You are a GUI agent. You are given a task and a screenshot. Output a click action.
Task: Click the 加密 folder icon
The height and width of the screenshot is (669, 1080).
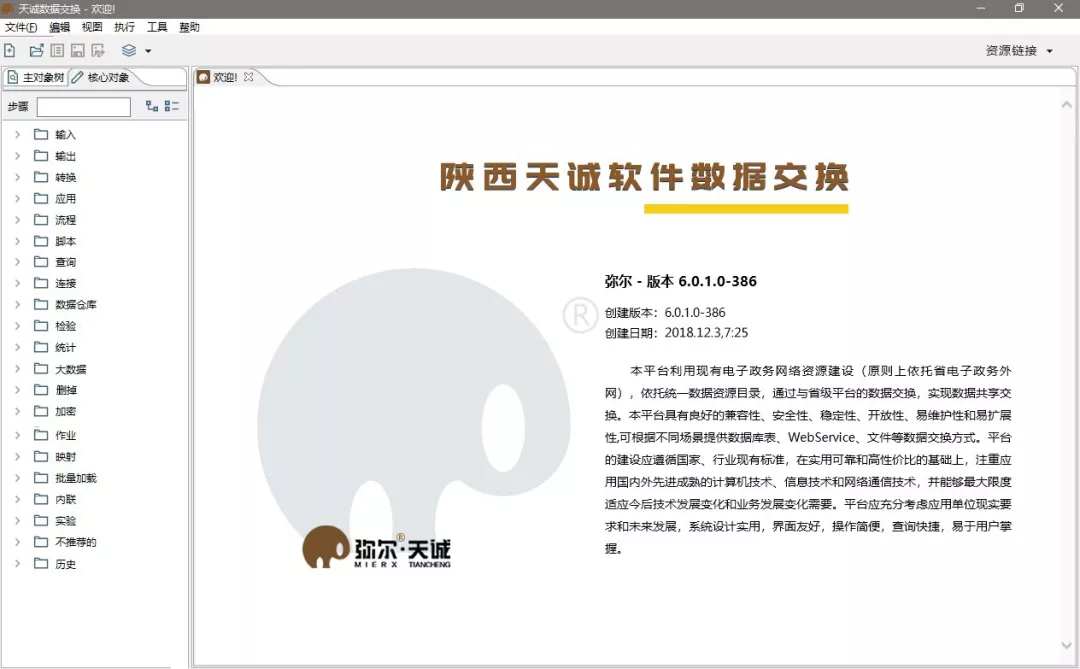[x=41, y=411]
